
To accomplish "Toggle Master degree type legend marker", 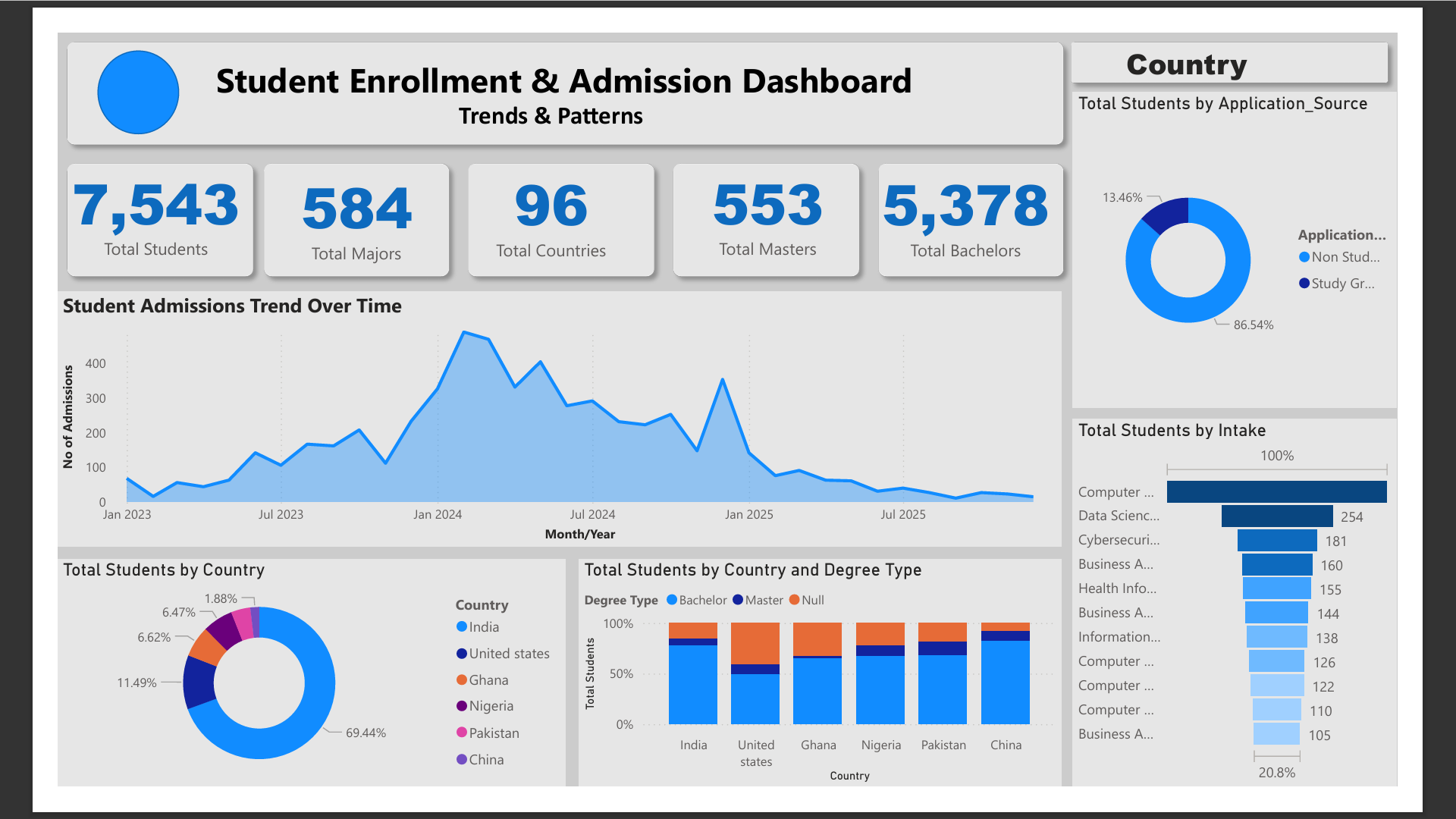I will (738, 600).
